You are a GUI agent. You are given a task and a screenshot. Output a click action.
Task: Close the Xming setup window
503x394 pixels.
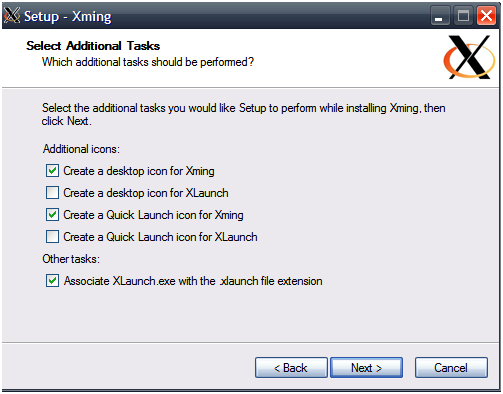(486, 16)
